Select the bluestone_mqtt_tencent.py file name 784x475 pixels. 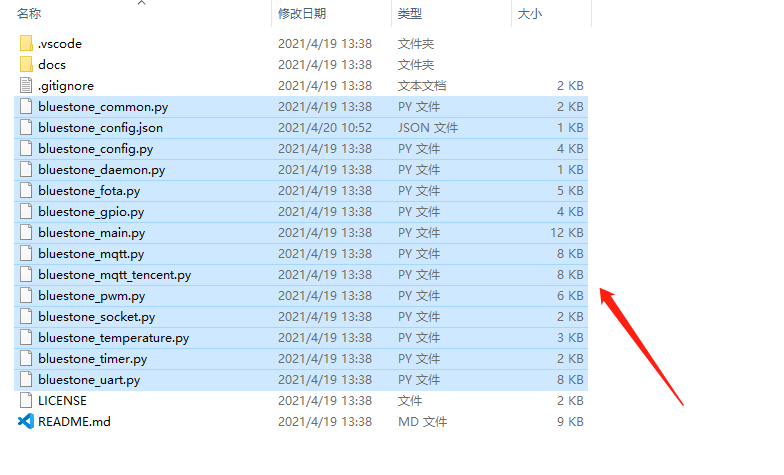114,275
